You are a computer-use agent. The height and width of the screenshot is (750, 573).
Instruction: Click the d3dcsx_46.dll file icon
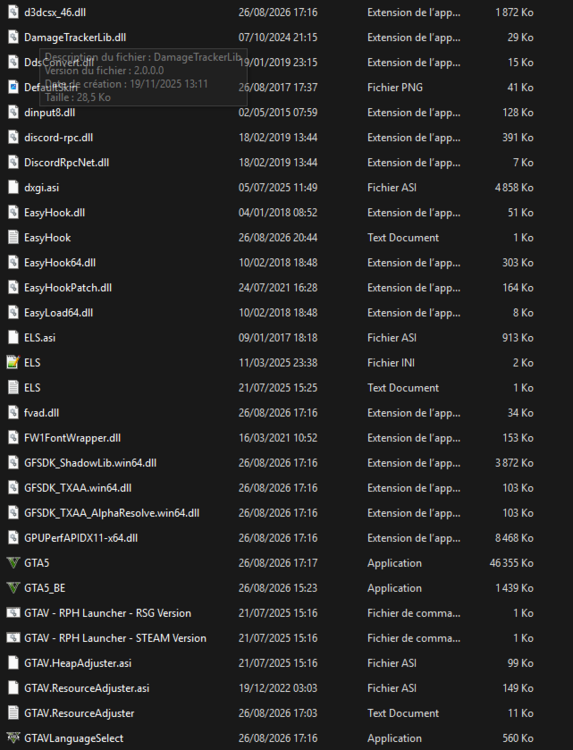click(x=13, y=12)
